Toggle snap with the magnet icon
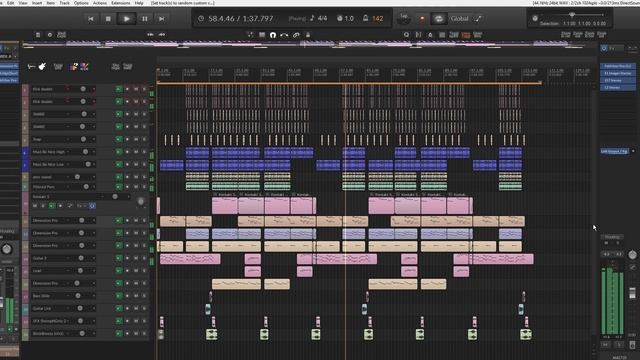Viewport: 640px width, 360px height. pos(273,35)
